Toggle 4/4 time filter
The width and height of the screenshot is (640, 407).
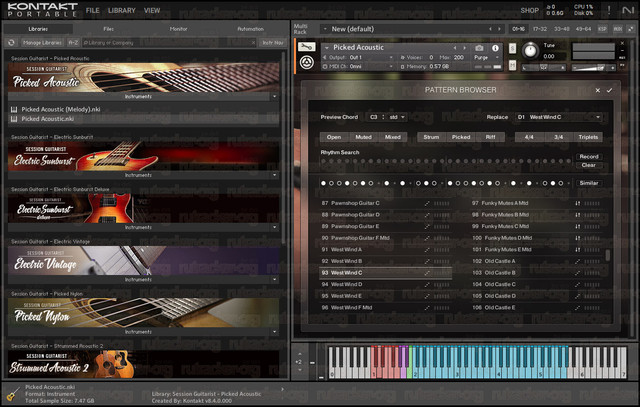529,137
